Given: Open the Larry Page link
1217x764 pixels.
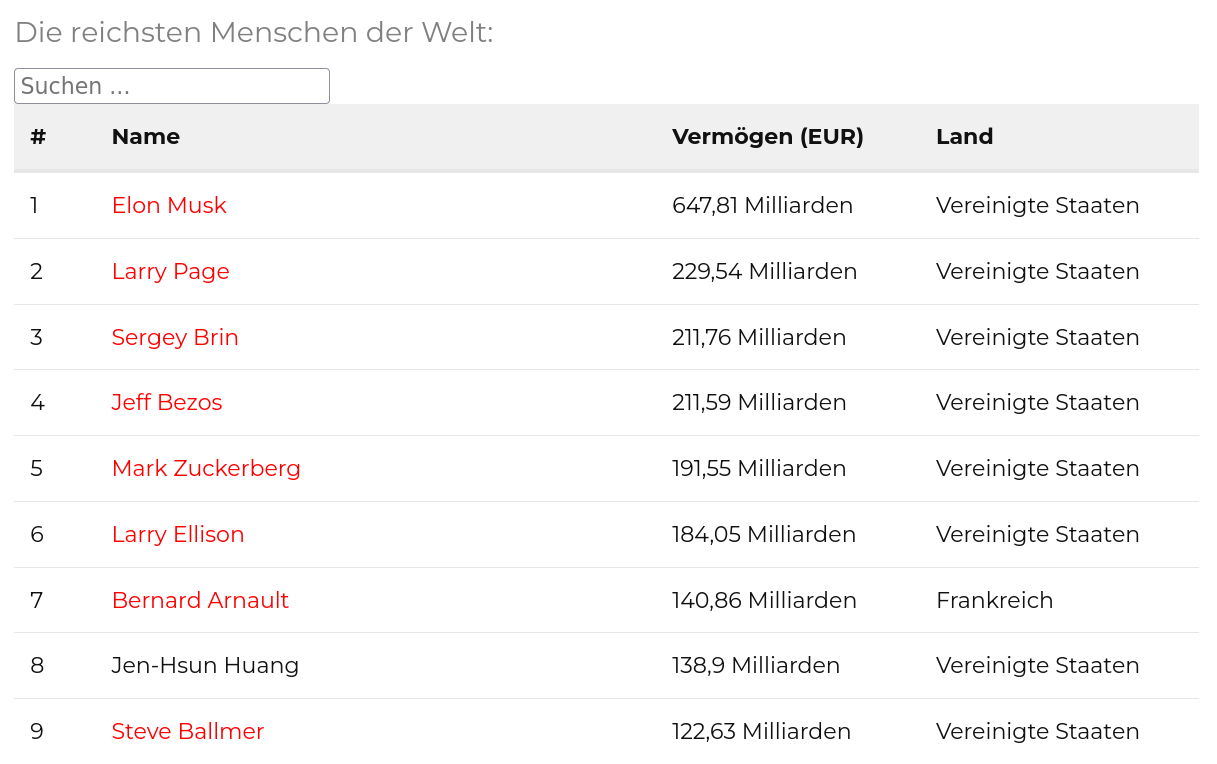Looking at the screenshot, I should pos(170,271).
